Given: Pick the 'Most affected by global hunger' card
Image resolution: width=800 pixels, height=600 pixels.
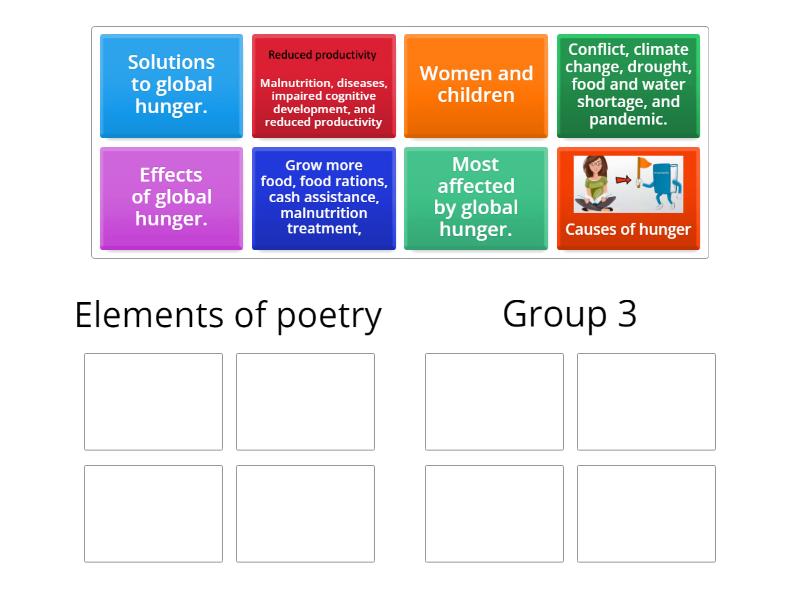Looking at the screenshot, I should 476,198.
